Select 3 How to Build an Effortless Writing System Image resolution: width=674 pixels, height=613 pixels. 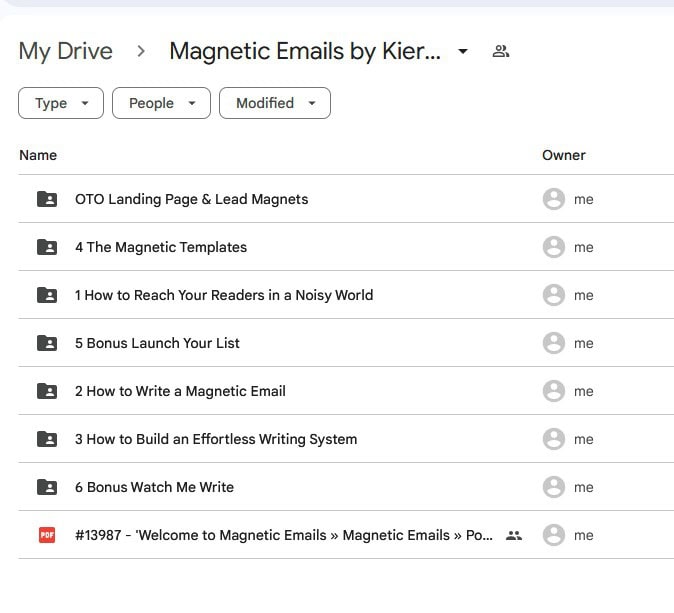216,439
